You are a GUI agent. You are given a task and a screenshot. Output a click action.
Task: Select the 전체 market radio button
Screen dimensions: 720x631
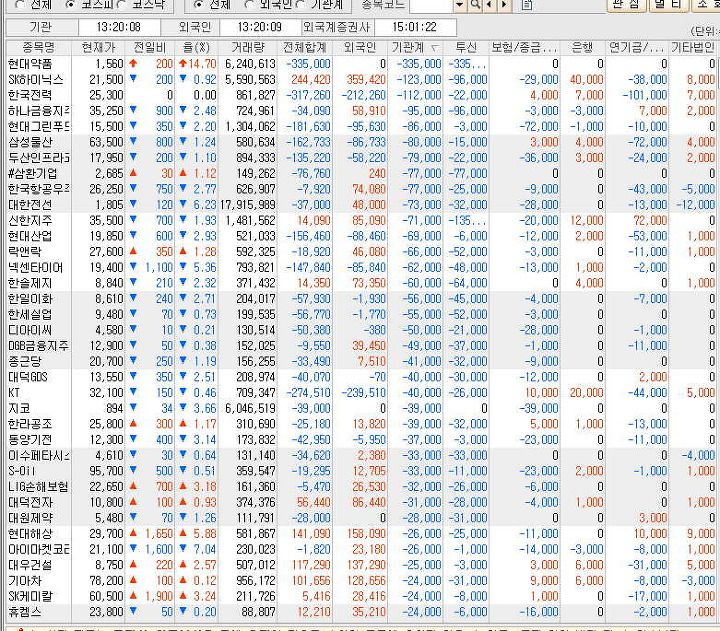tap(20, 5)
